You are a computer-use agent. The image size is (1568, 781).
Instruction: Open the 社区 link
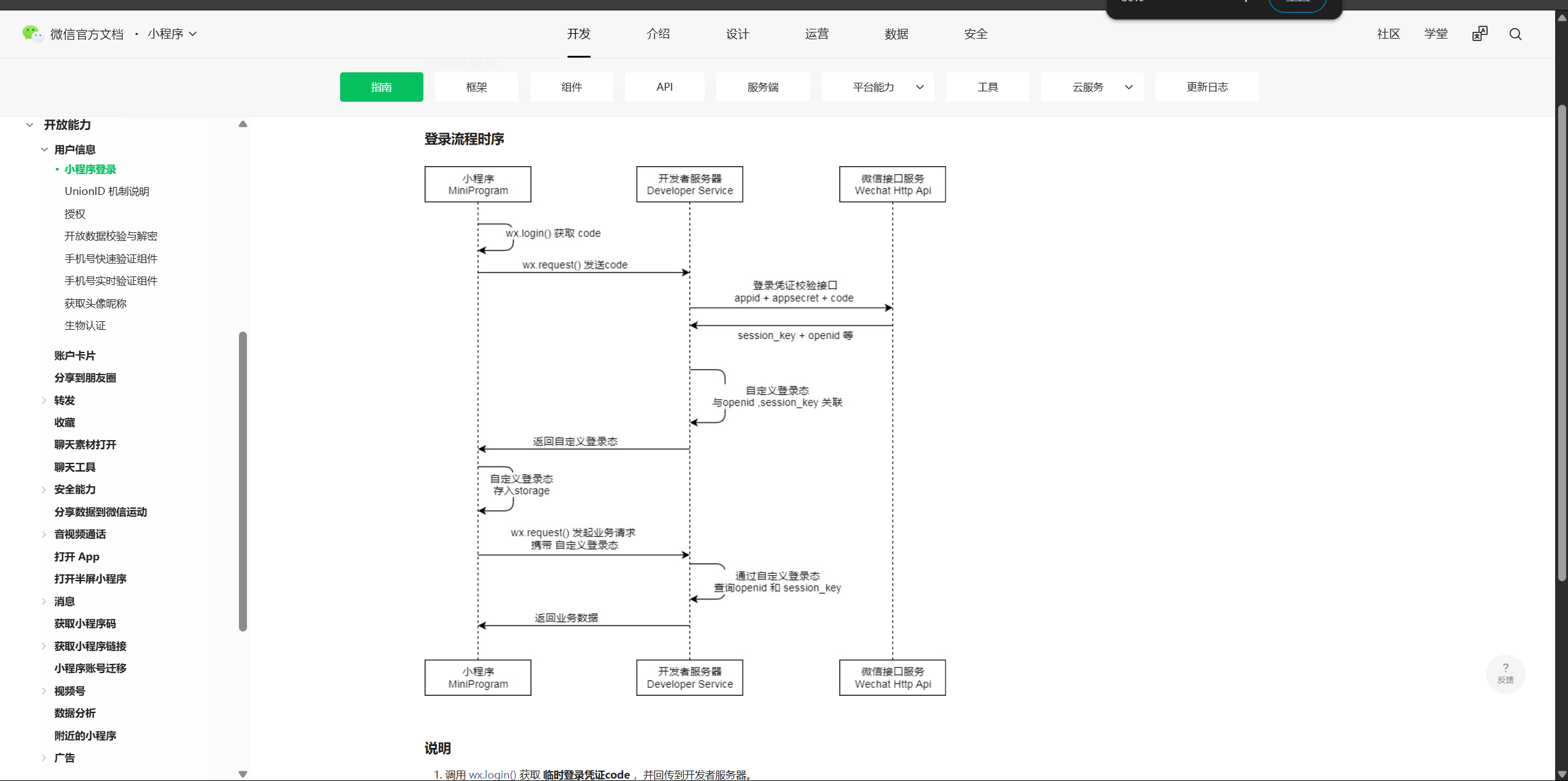click(1388, 34)
